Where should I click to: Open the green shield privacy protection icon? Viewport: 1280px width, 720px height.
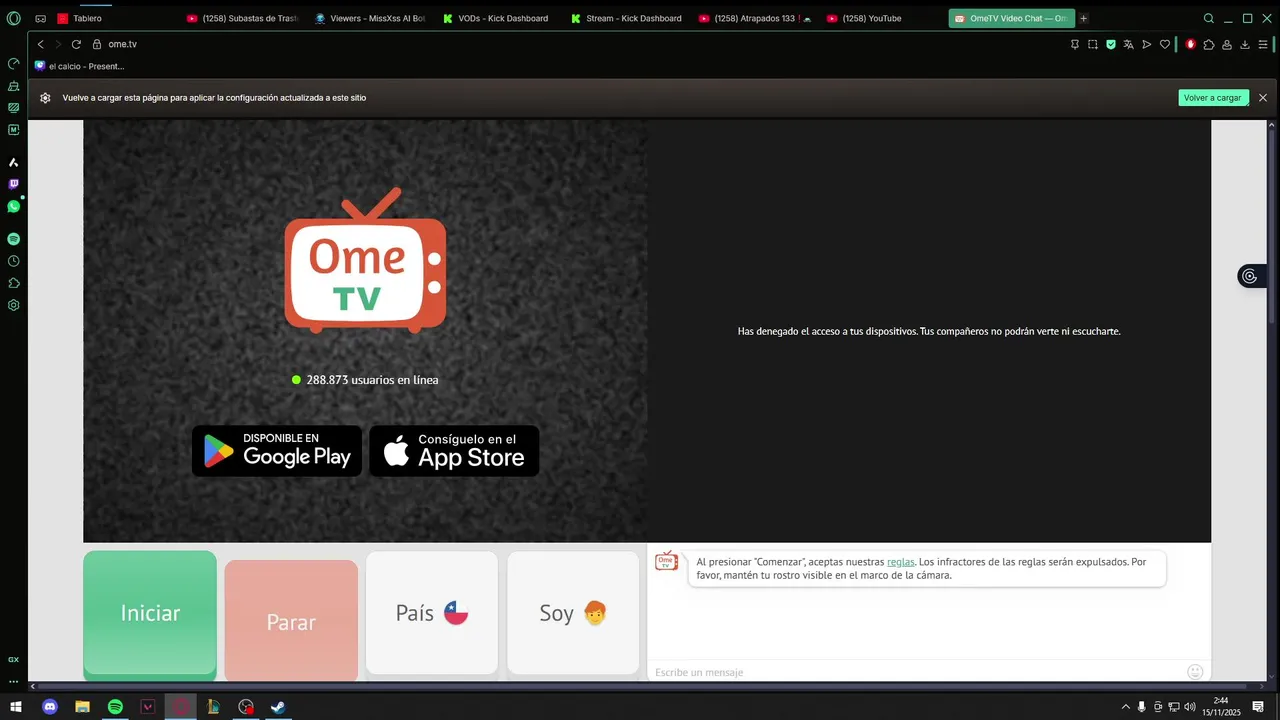click(1111, 44)
